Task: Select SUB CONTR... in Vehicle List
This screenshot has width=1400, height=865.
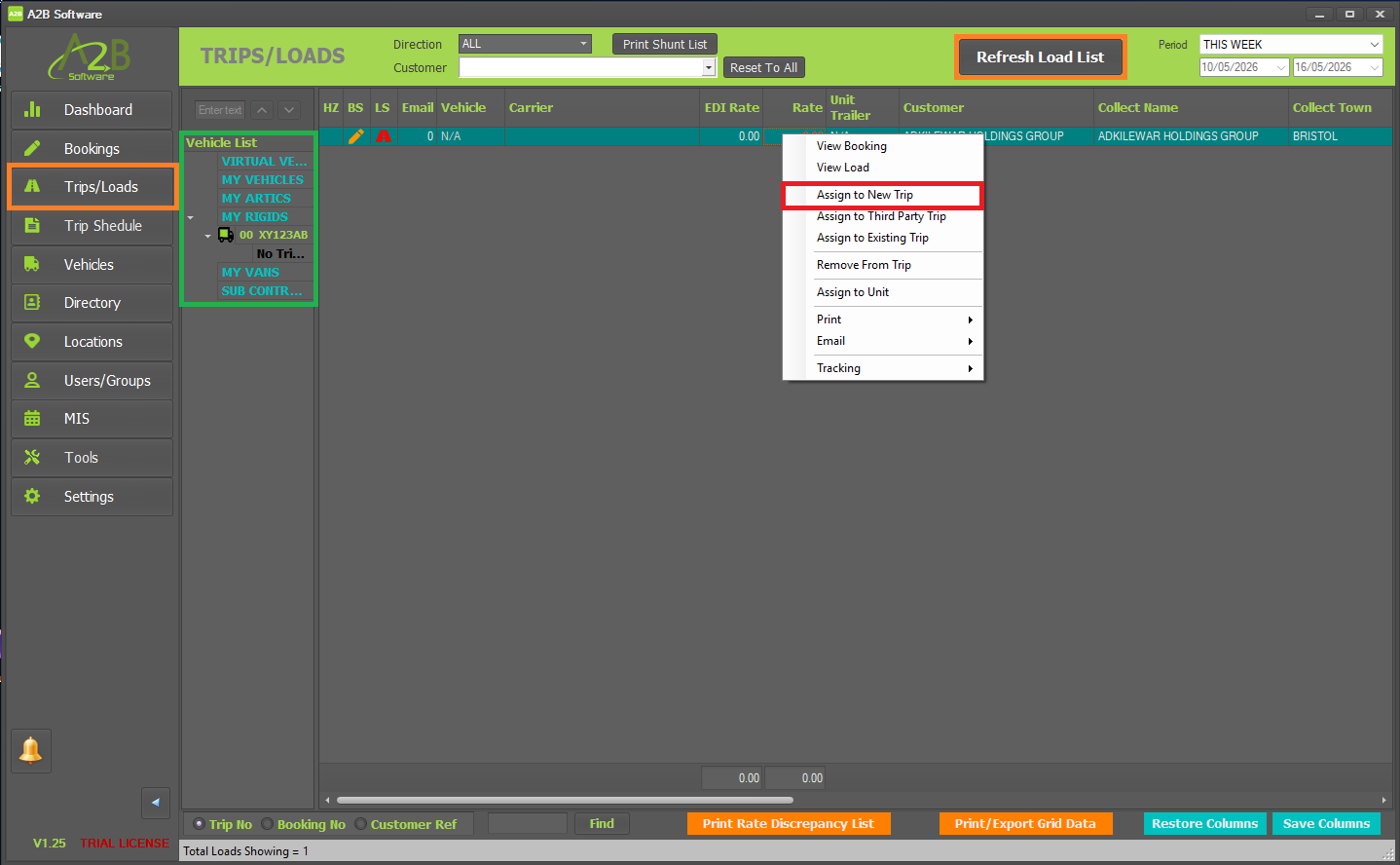Action: pos(262,291)
